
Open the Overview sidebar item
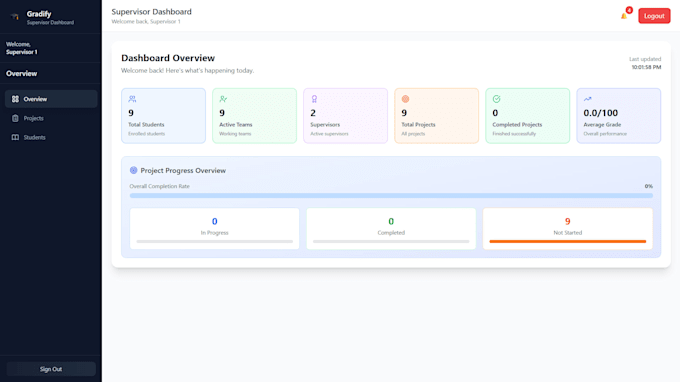point(51,99)
